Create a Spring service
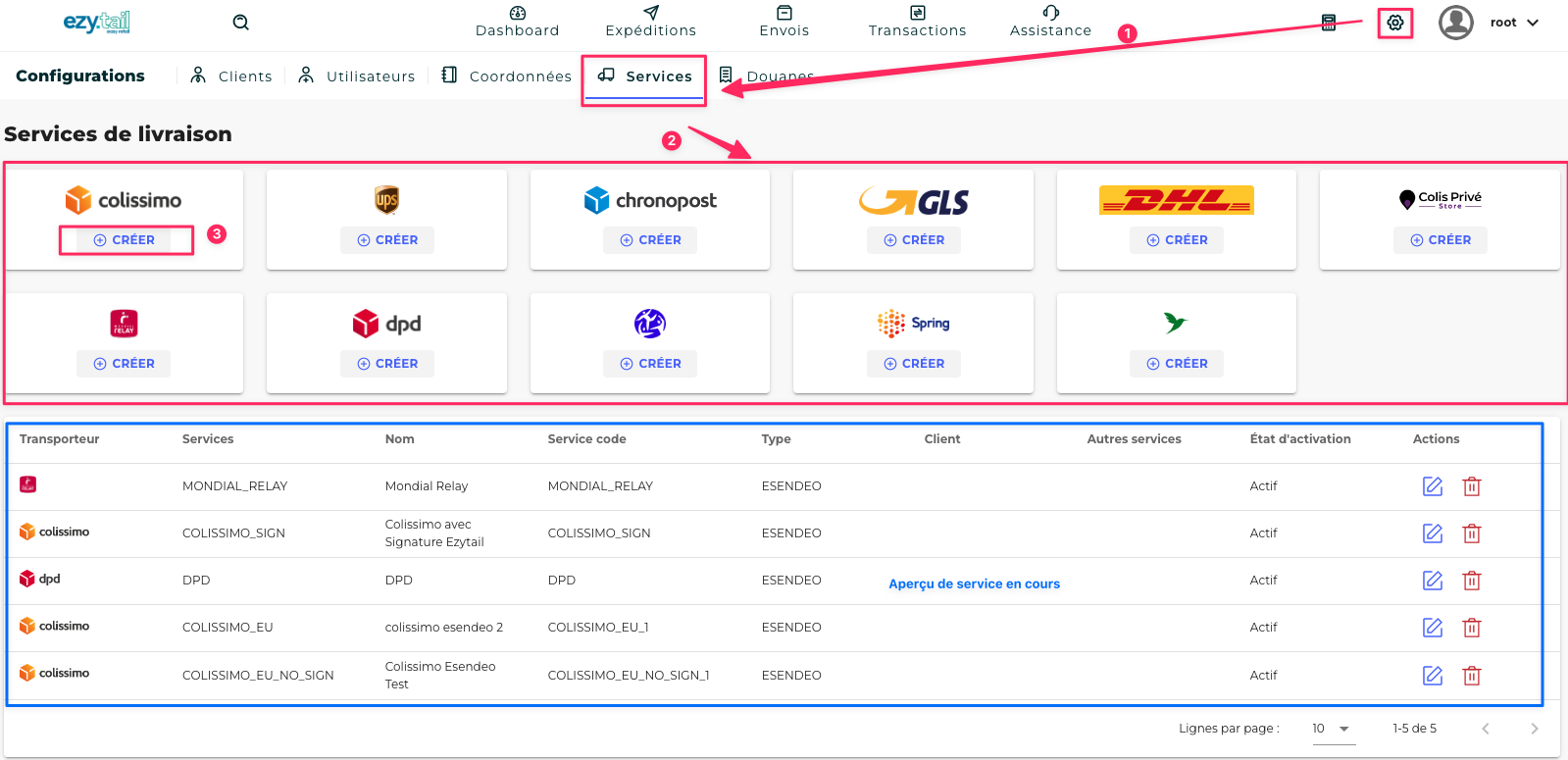The width and height of the screenshot is (1568, 760). pos(914,364)
